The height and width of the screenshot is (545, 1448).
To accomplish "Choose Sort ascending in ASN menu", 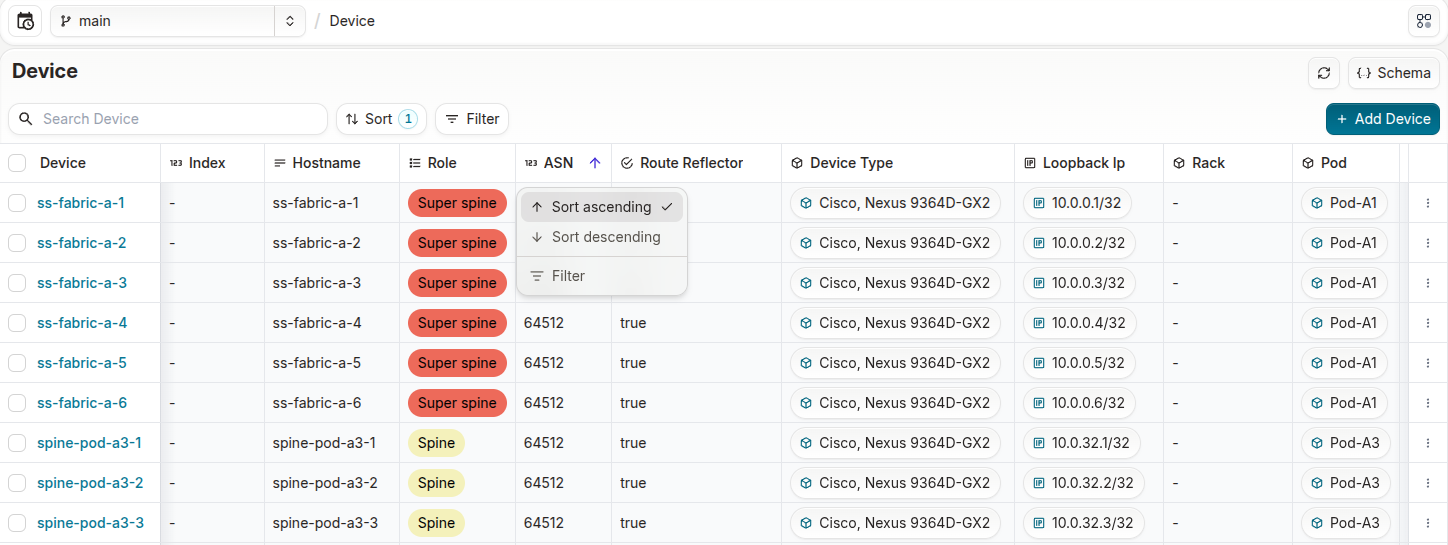I will click(602, 207).
